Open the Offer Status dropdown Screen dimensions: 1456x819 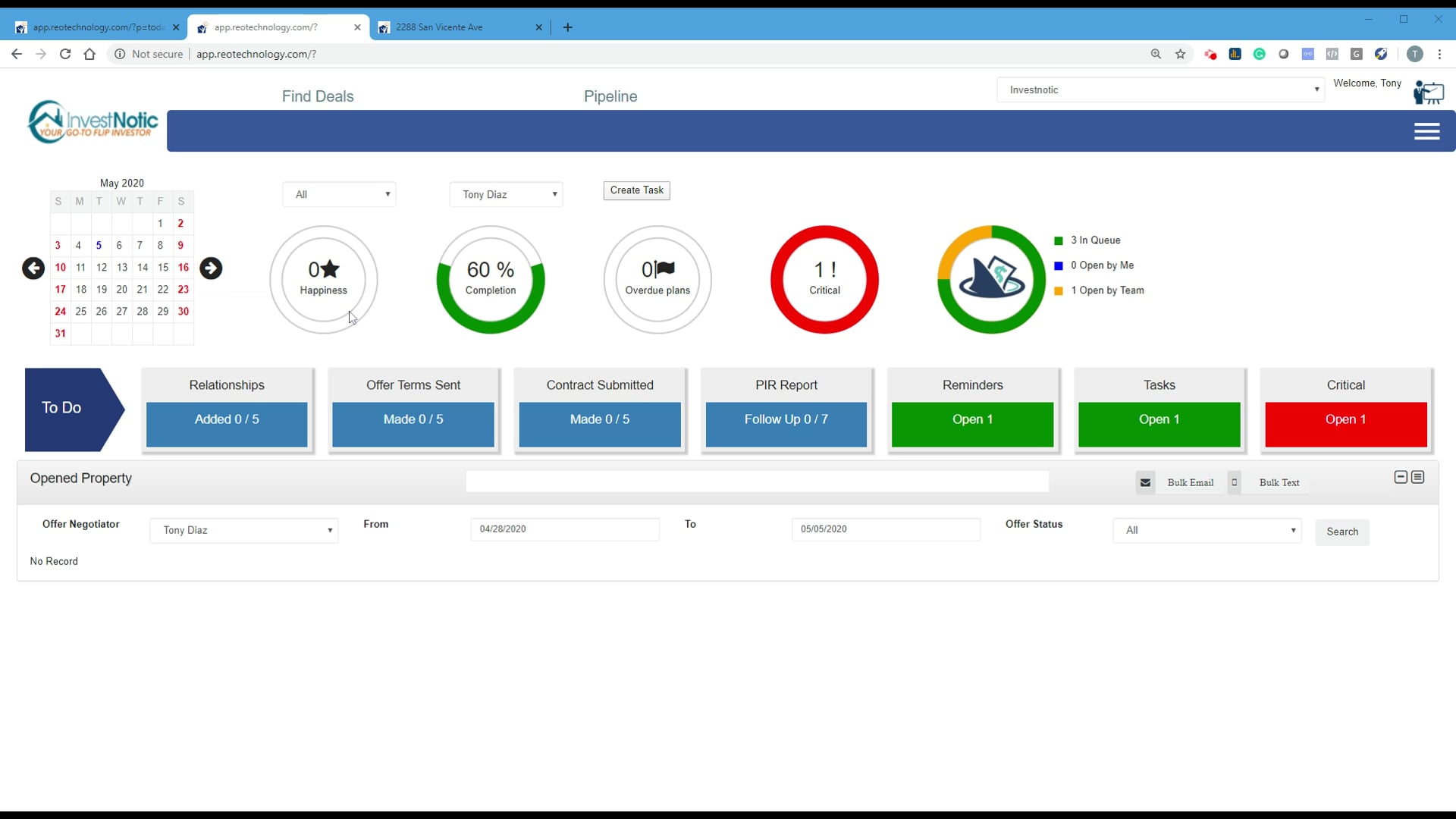coord(1207,530)
